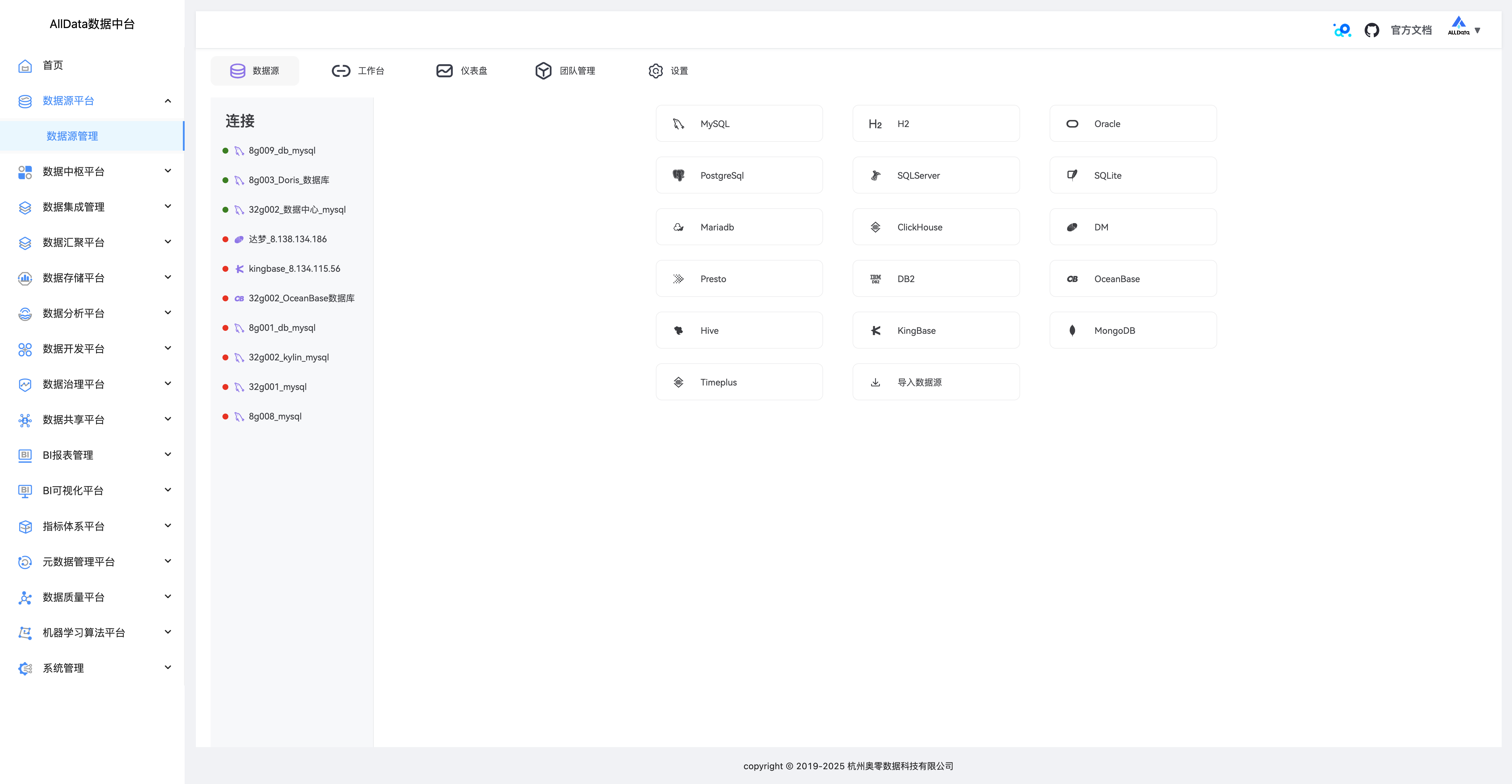The image size is (1512, 784).
Task: Click the ClickHouse icon
Action: click(875, 227)
